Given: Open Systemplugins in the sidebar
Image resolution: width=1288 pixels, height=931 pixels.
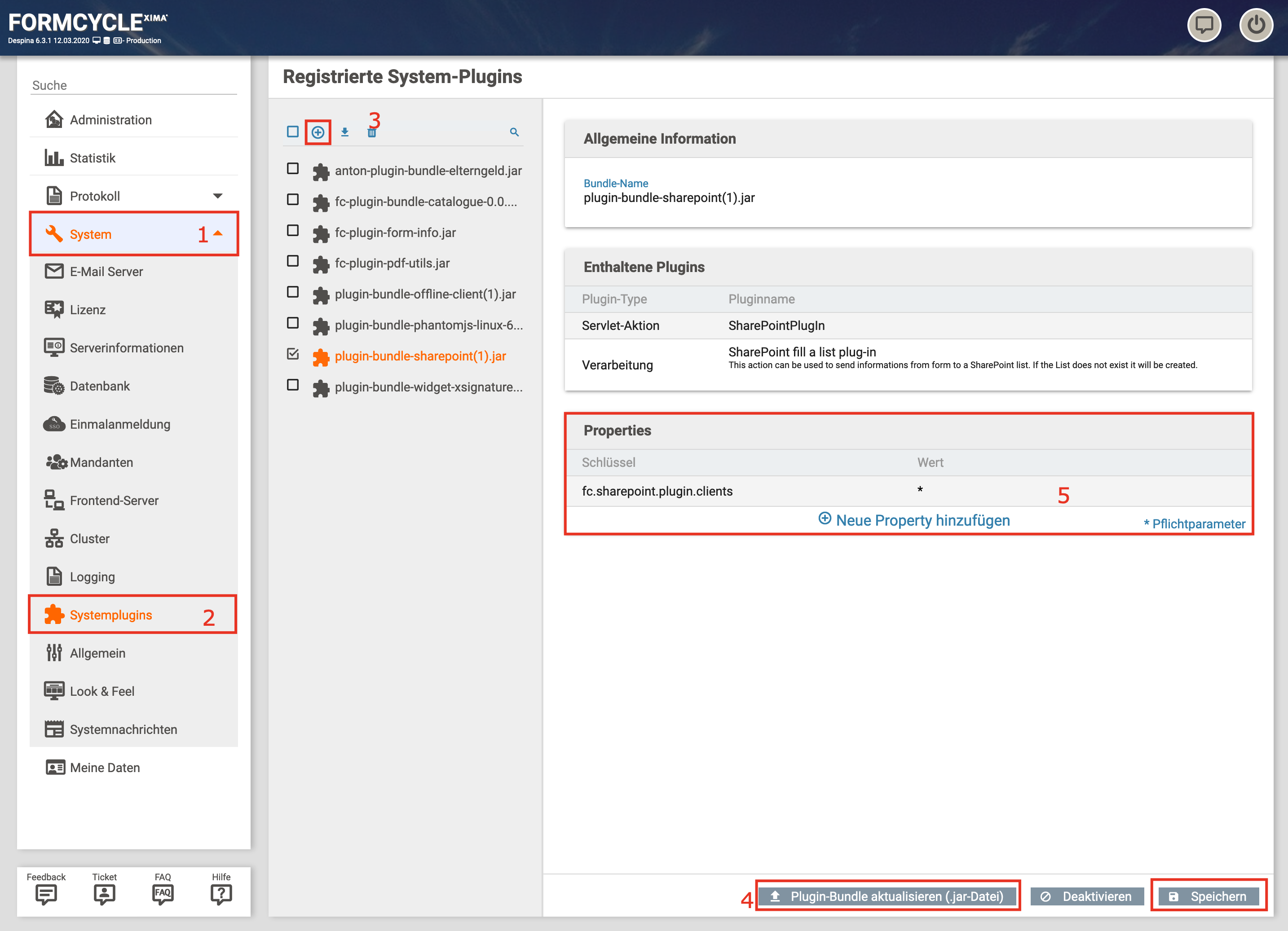Looking at the screenshot, I should 111,615.
